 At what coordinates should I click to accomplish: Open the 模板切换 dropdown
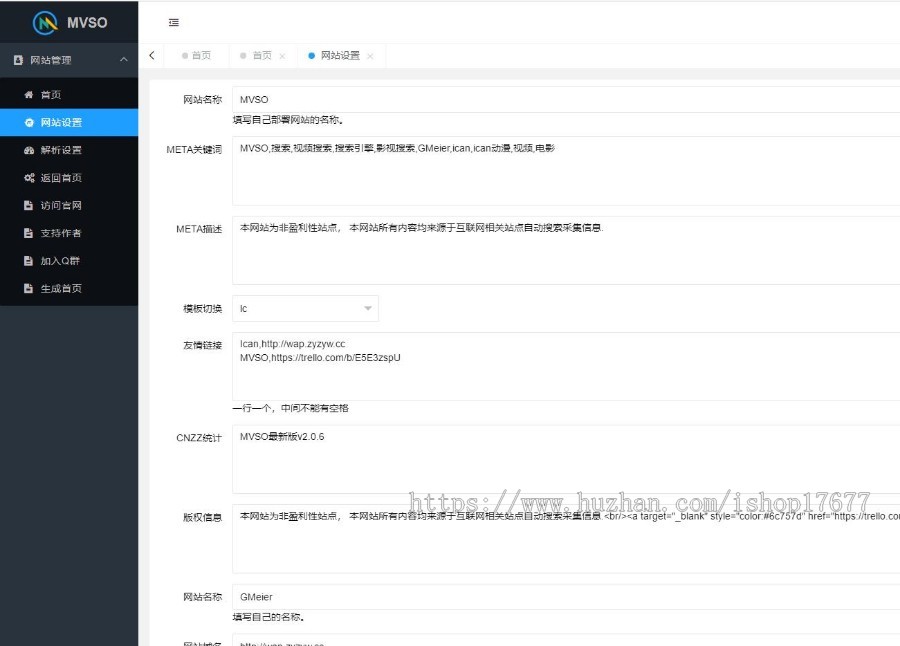[x=305, y=308]
